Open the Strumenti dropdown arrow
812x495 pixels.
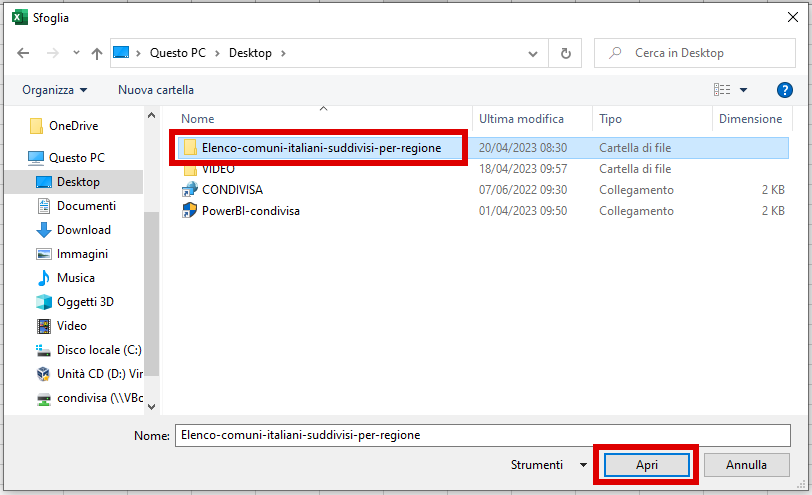pyautogui.click(x=583, y=465)
